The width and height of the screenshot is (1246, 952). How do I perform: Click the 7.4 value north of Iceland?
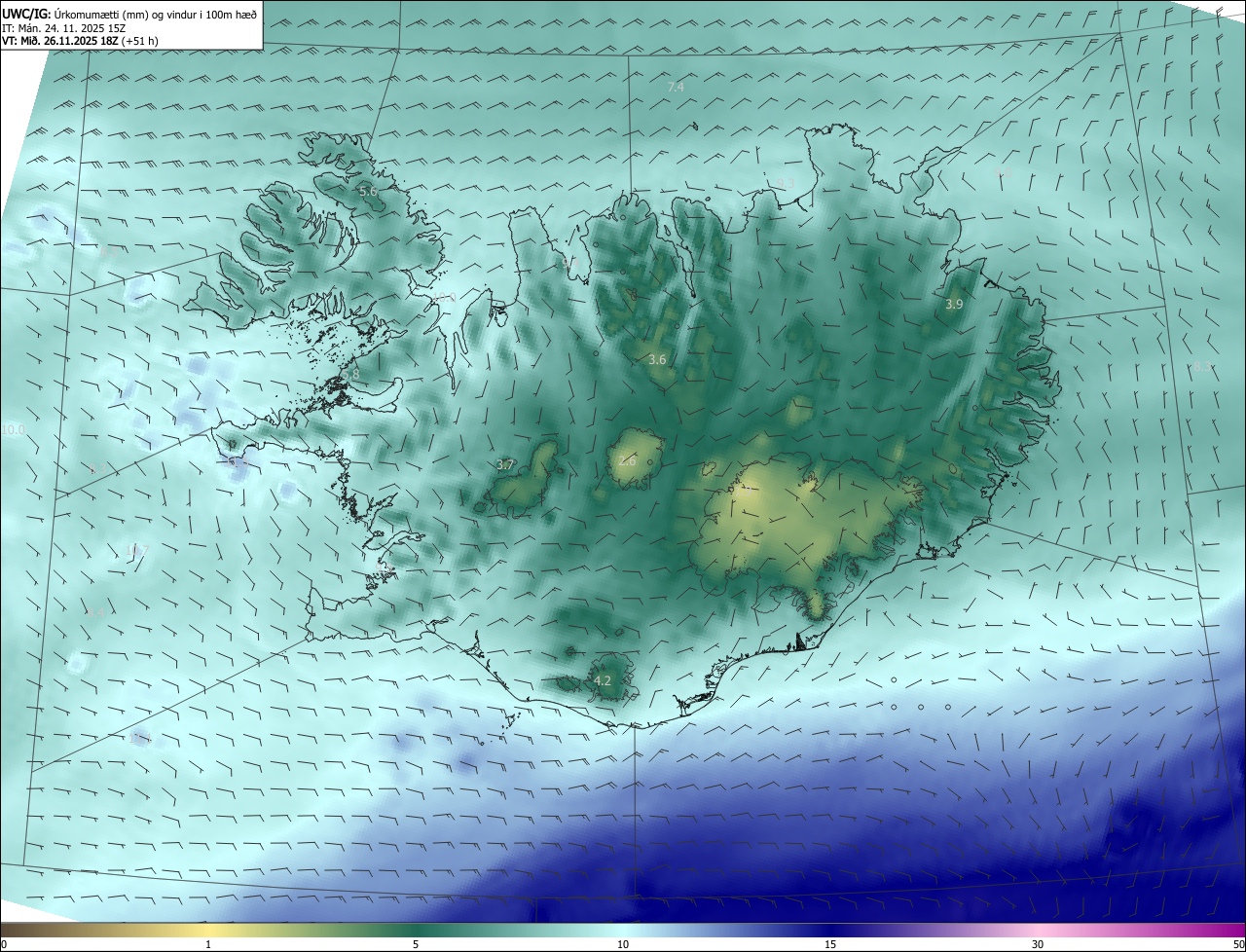676,87
